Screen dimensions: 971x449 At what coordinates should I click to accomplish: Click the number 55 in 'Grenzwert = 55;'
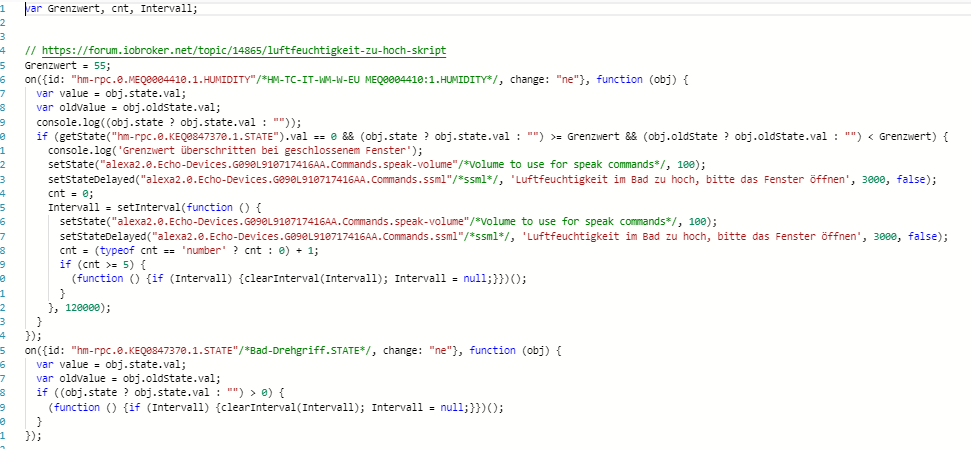tap(100, 66)
